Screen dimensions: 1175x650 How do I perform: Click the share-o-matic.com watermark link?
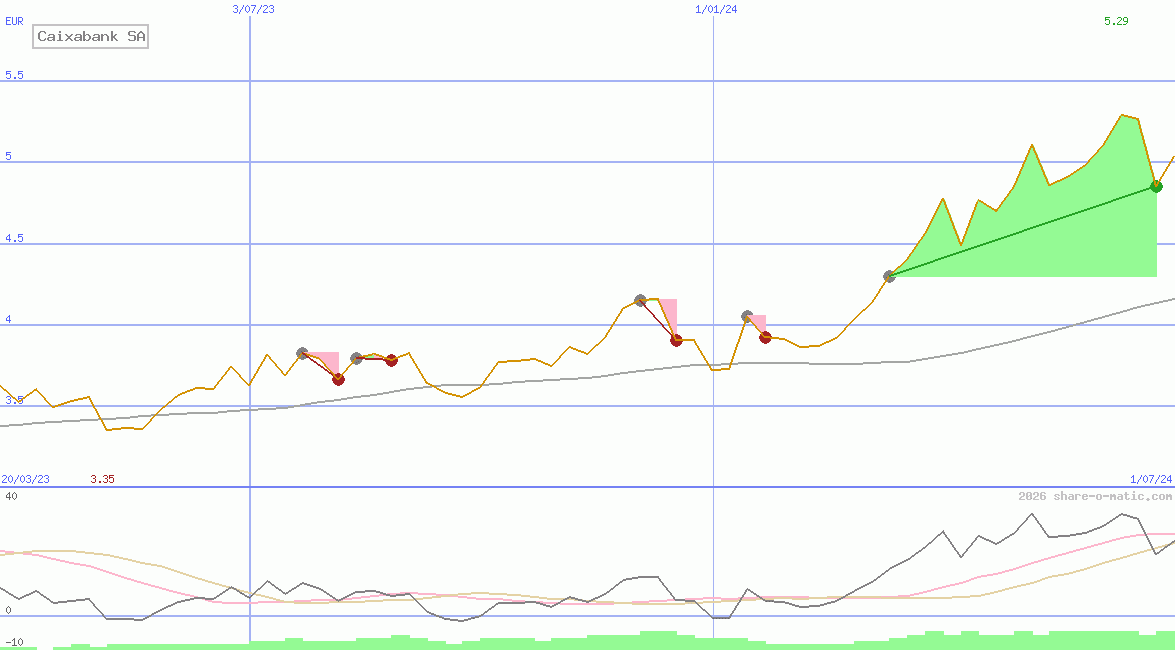pos(1095,496)
